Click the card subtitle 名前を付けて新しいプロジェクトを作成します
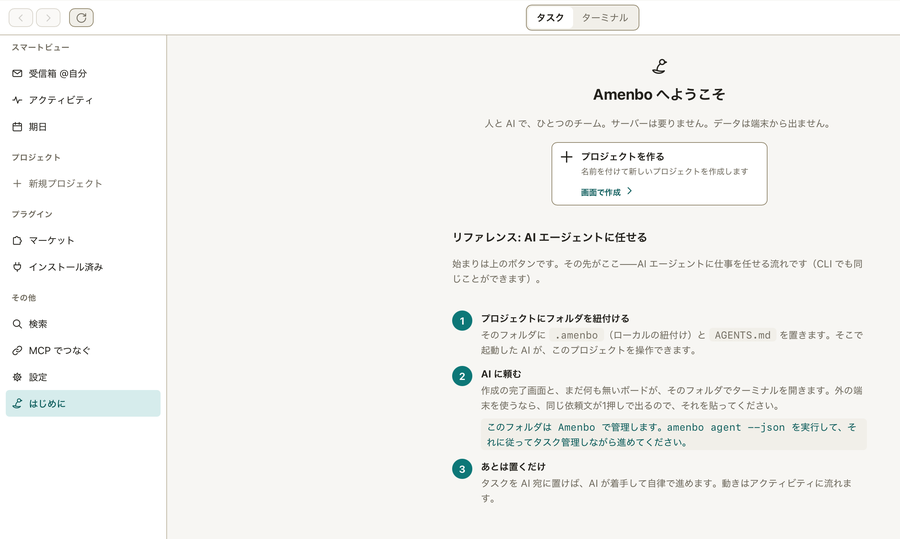900x539 pixels. 665,172
